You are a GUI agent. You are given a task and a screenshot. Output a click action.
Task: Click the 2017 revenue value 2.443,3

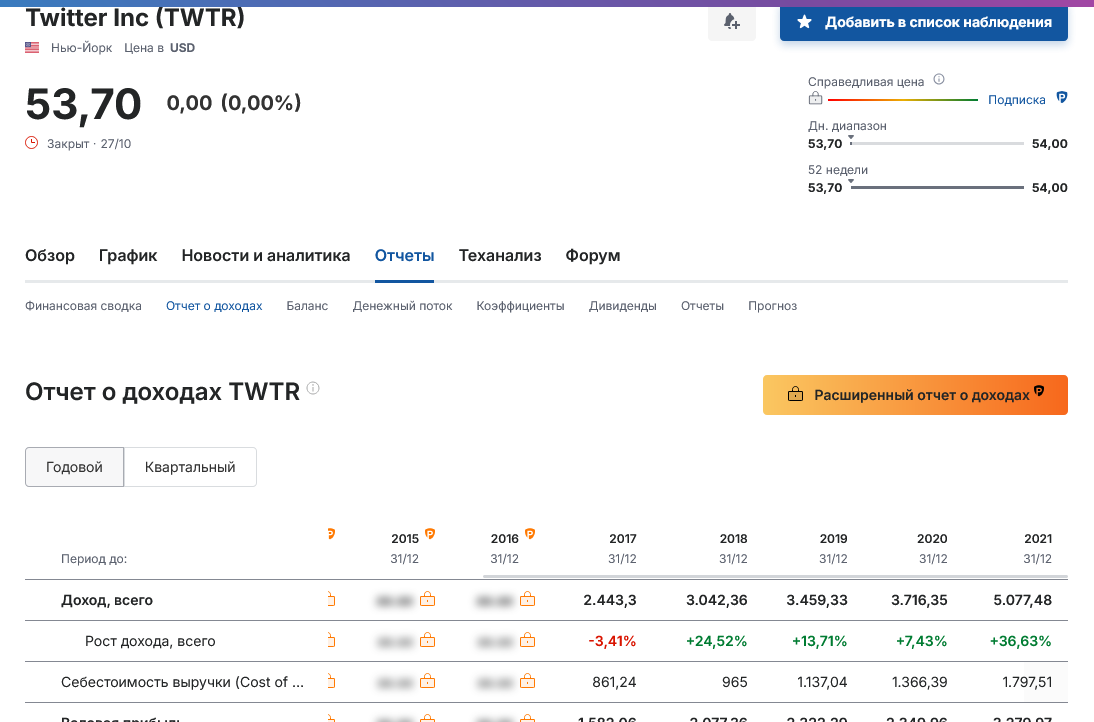click(x=610, y=600)
